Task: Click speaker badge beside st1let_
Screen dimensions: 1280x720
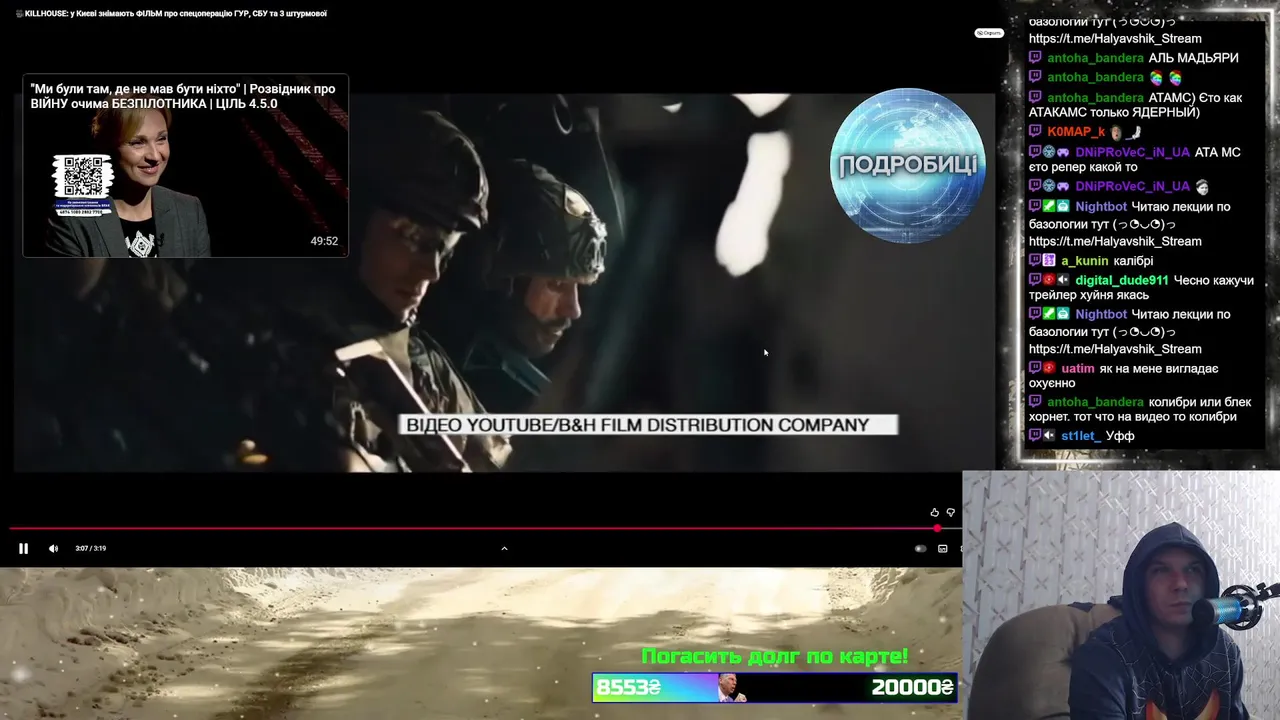Action: tap(1049, 436)
